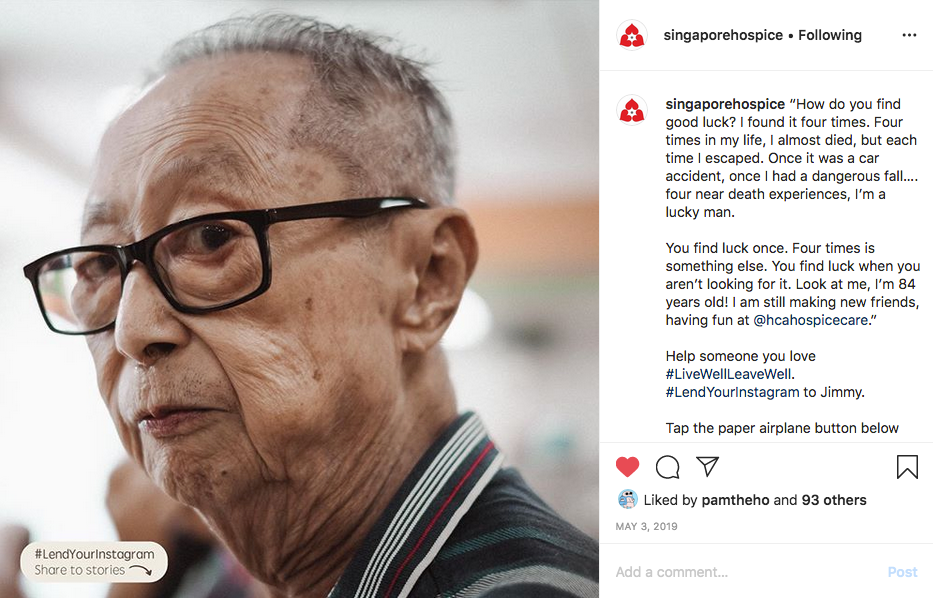Save post with the bookmark icon

(x=907, y=467)
